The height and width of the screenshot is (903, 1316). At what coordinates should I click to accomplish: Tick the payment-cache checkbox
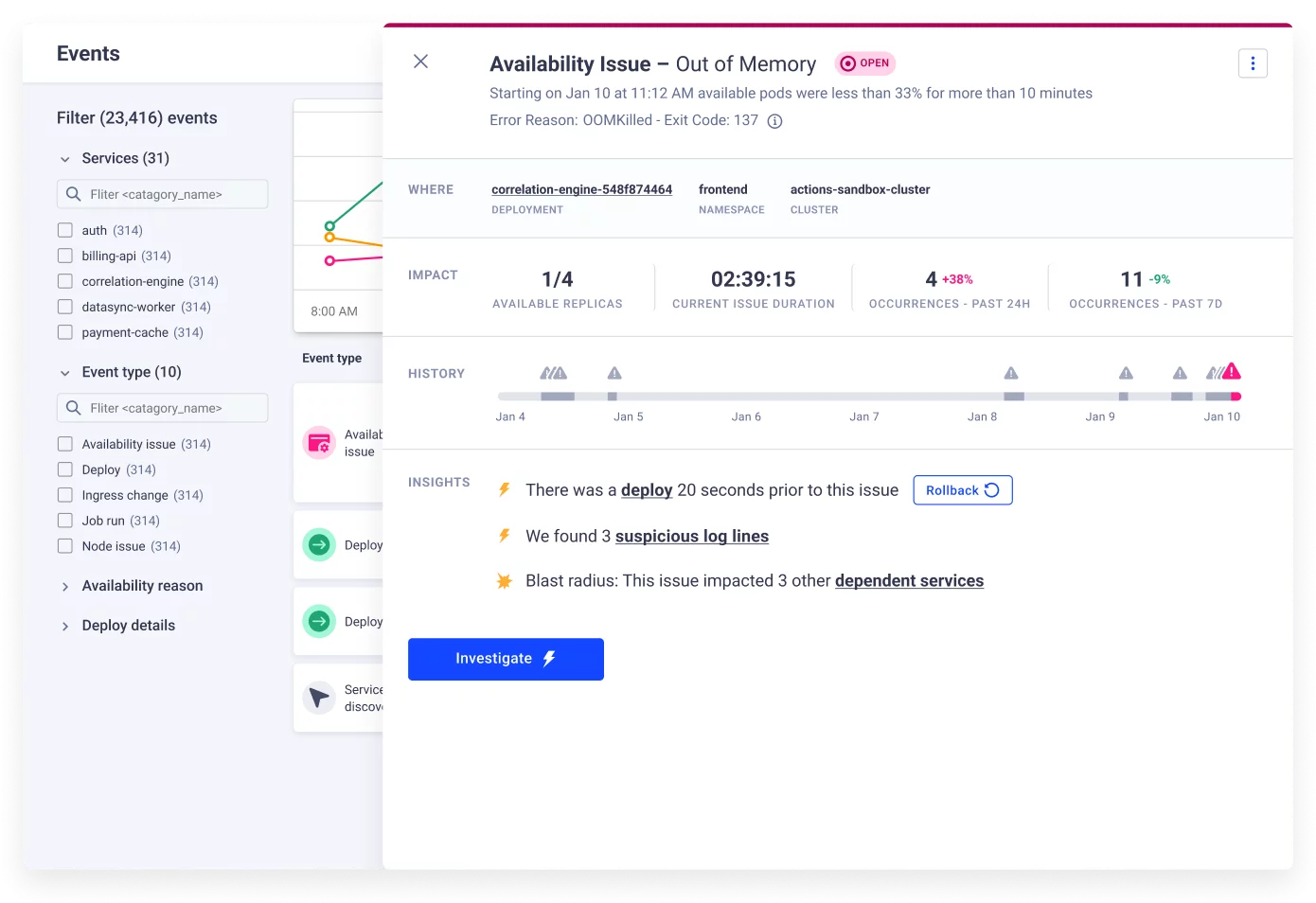(65, 332)
